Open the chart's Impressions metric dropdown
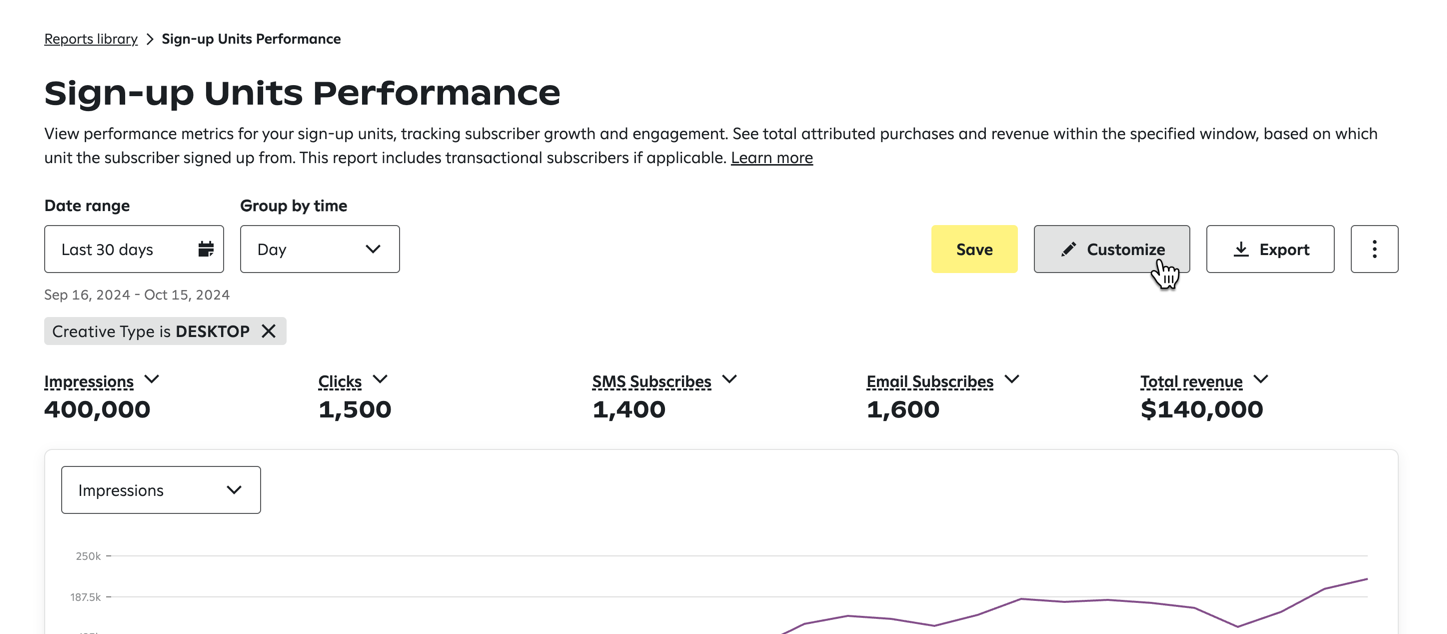1447x634 pixels. coord(161,490)
